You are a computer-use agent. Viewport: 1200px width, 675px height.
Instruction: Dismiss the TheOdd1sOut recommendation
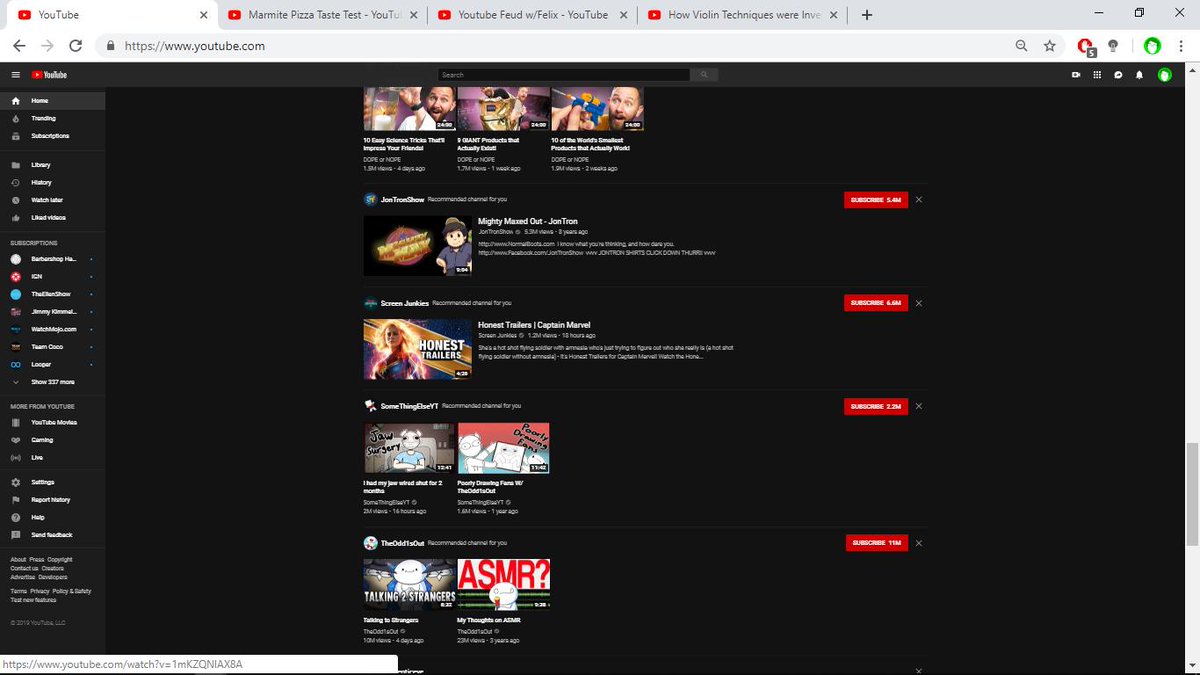point(919,543)
